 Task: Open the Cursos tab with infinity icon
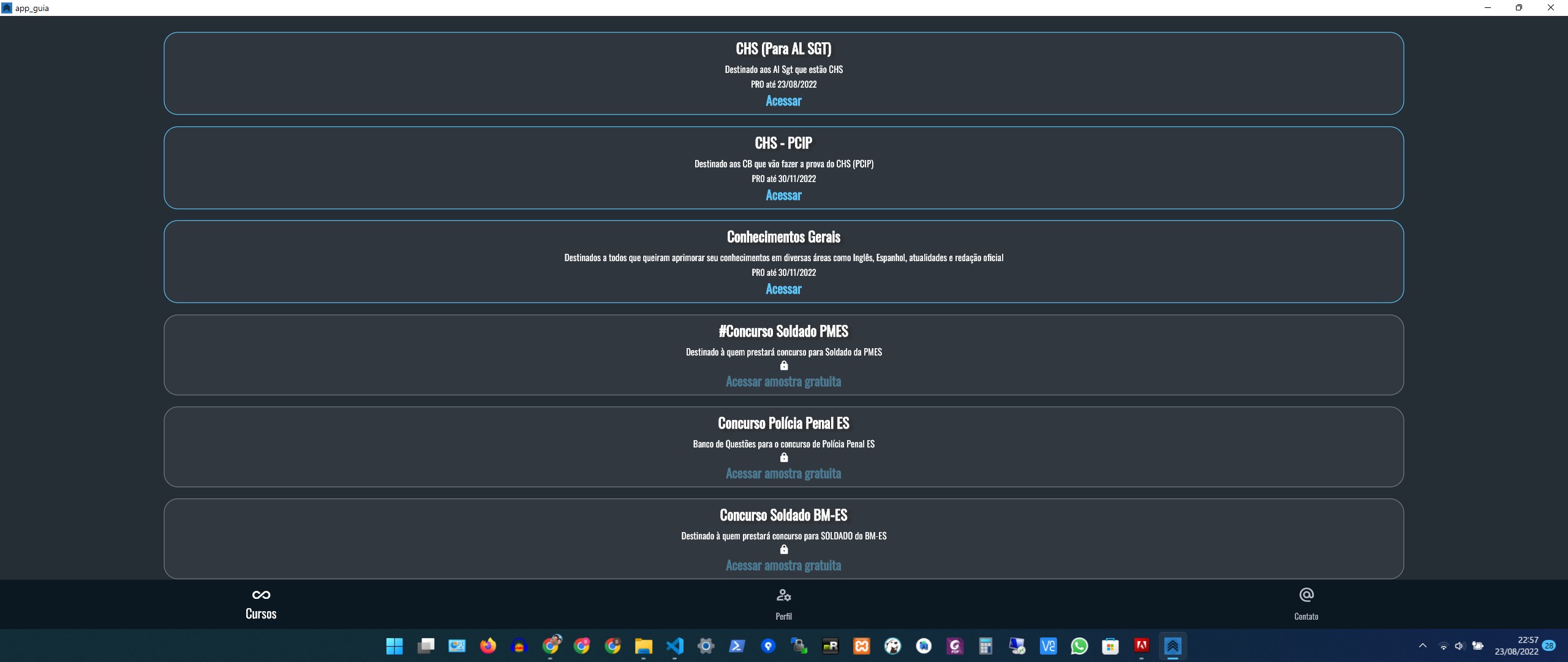pyautogui.click(x=261, y=604)
